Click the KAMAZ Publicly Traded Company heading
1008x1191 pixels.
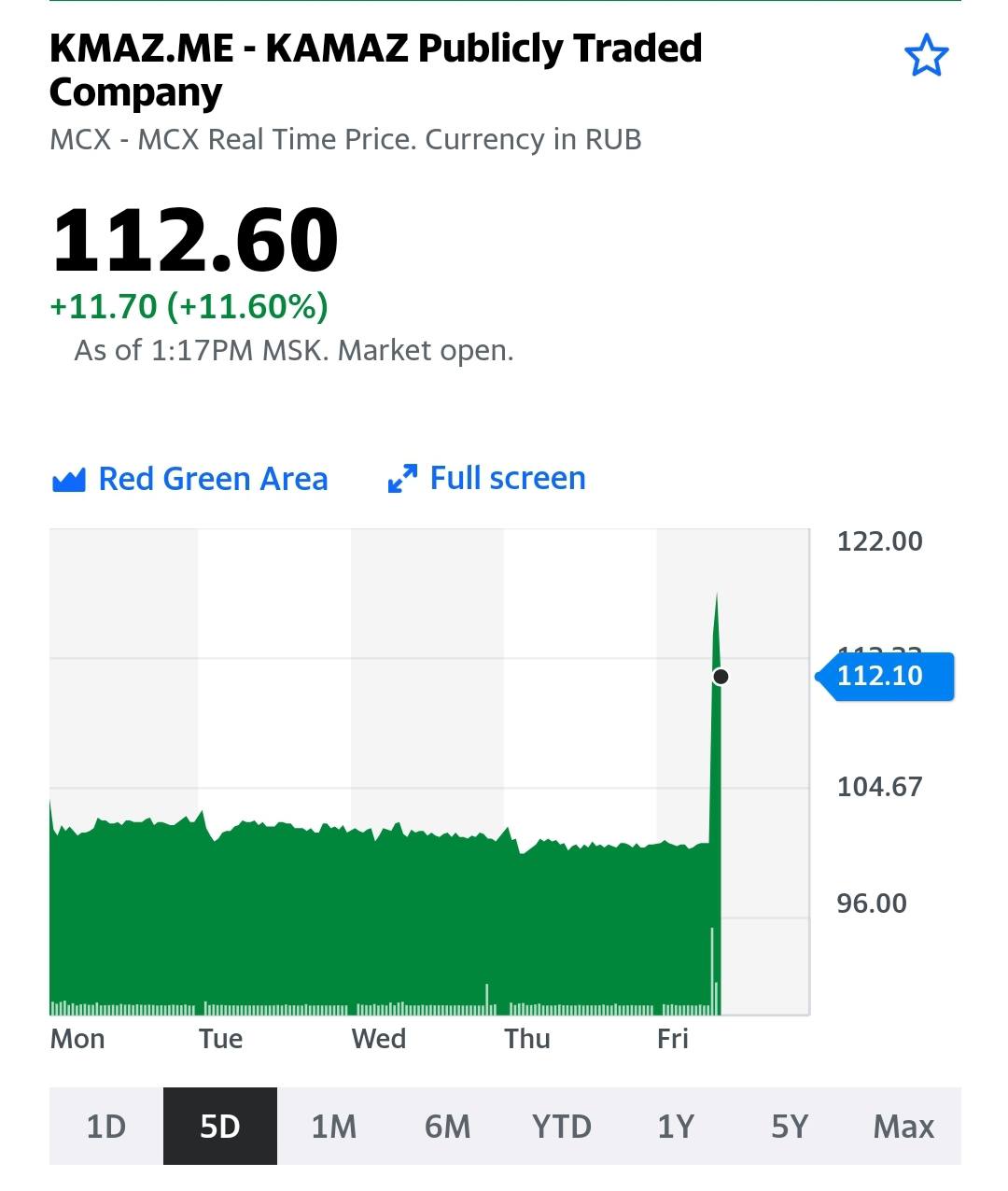[375, 70]
